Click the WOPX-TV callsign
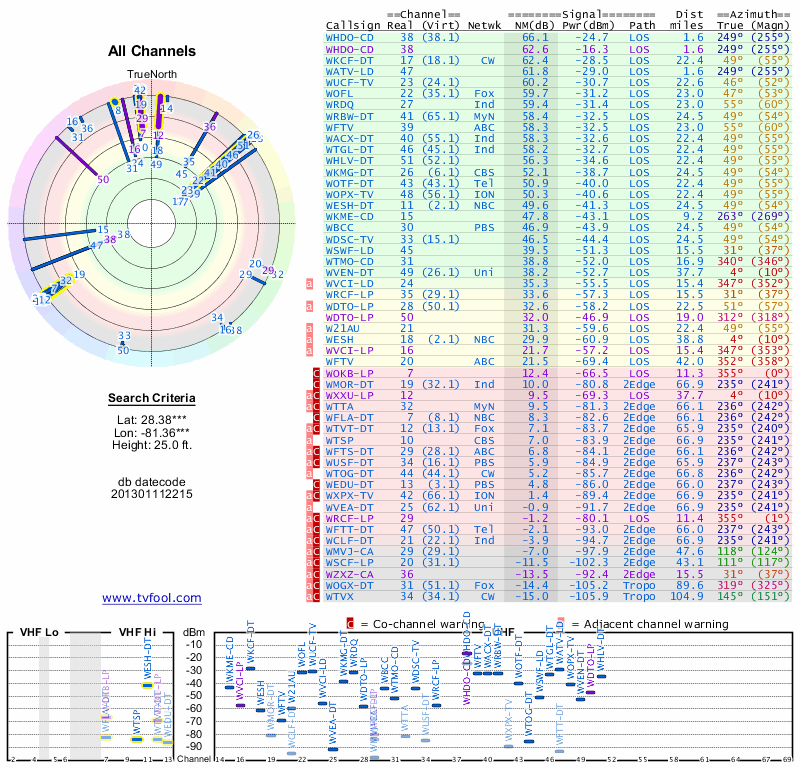Image resolution: width=800 pixels, height=768 pixels. point(349,194)
